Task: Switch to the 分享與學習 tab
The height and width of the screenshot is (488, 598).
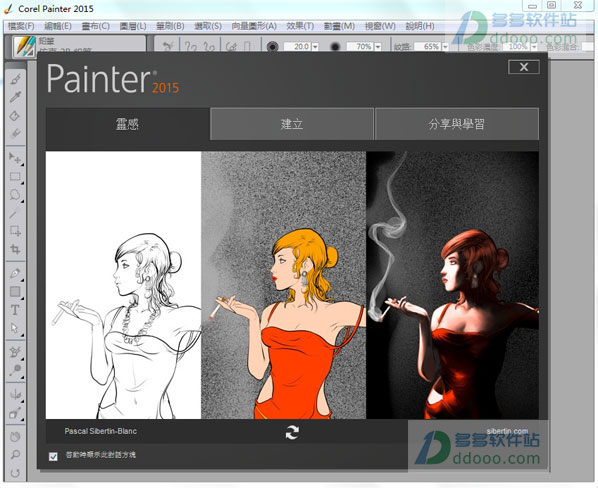Action: click(x=457, y=124)
